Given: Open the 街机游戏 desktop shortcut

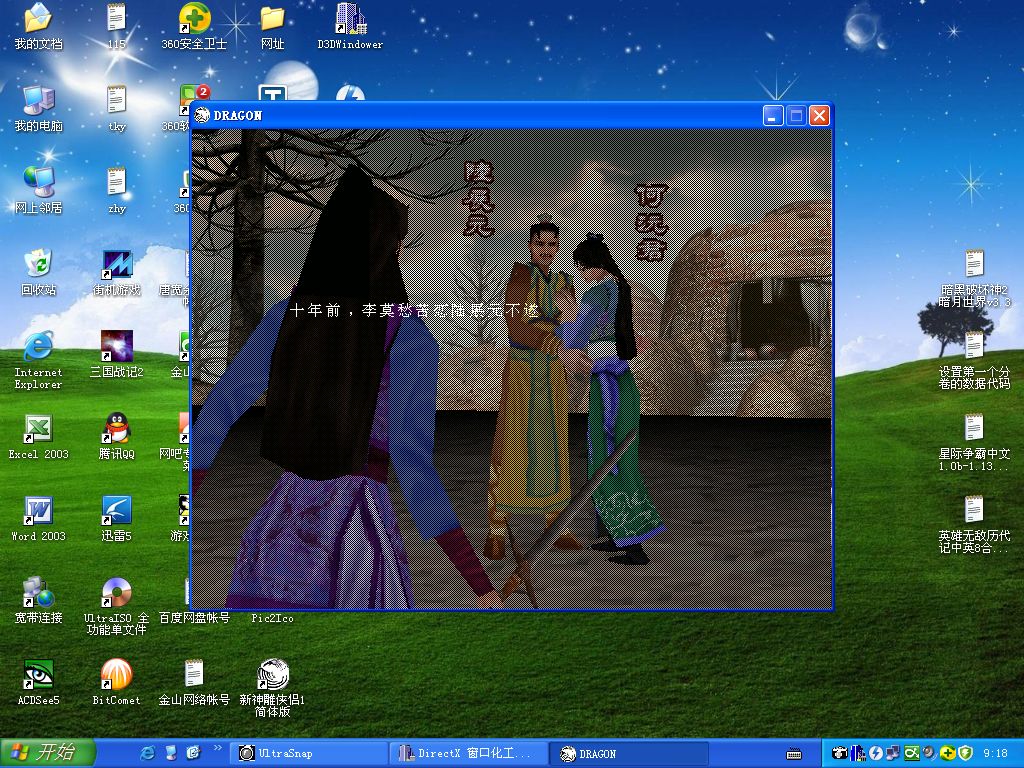Looking at the screenshot, I should [x=116, y=265].
